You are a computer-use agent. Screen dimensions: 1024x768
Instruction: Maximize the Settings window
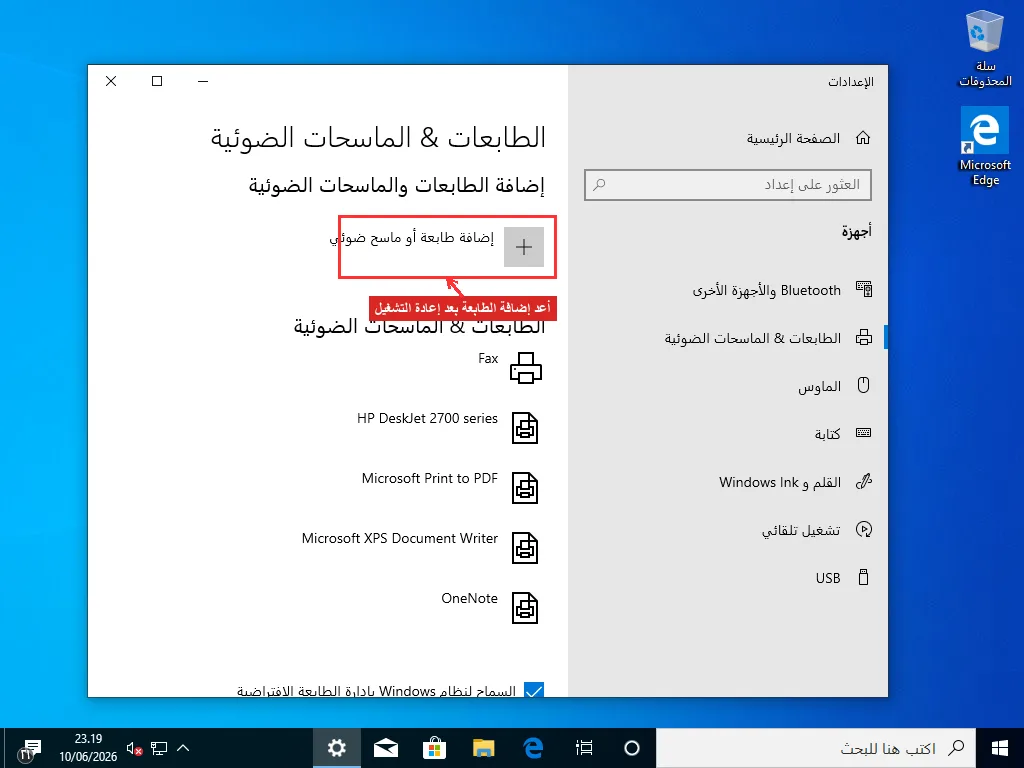pyautogui.click(x=157, y=81)
